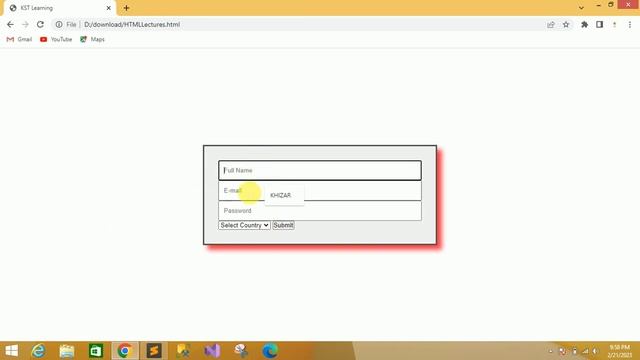Open the taskbar app next to Visual Studio

coord(241,351)
